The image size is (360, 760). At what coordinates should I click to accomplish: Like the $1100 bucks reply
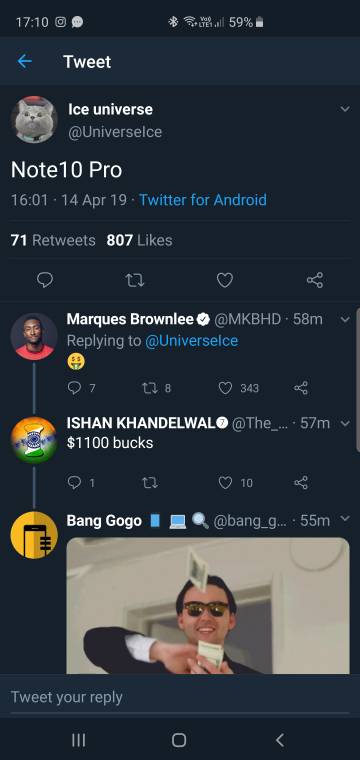[x=235, y=482]
